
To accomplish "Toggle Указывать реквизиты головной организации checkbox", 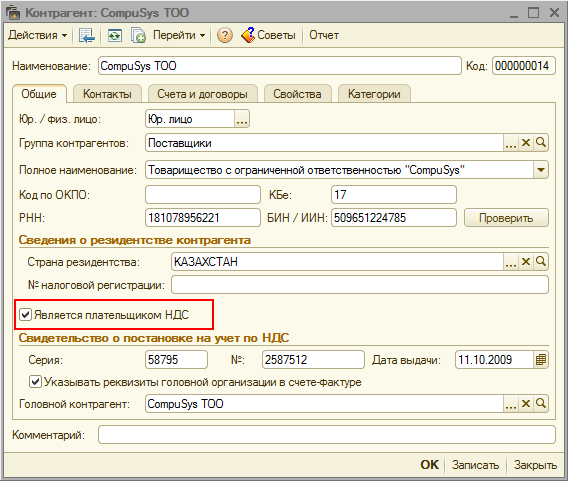I will [35, 382].
